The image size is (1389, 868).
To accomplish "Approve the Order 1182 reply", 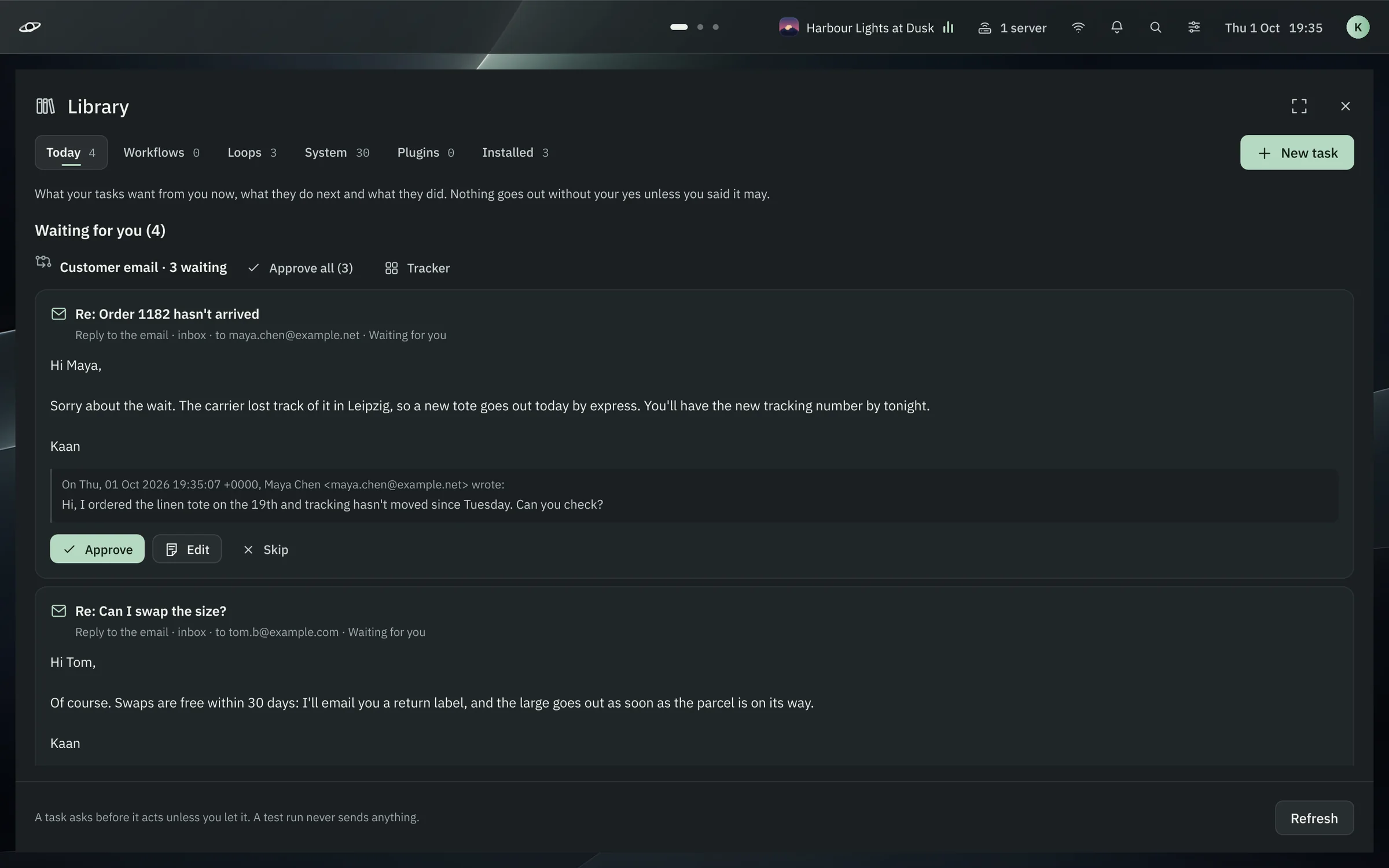I will point(97,549).
